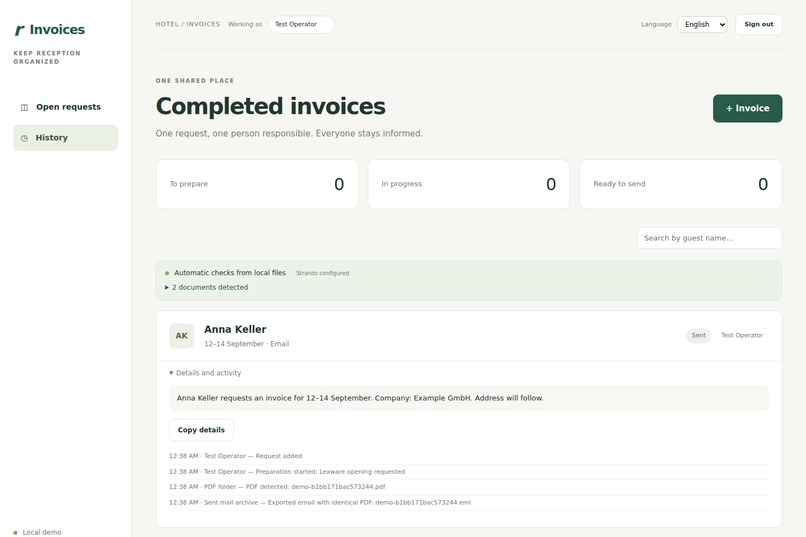806x537 pixels.
Task: Click the In progress counter card
Action: [469, 184]
